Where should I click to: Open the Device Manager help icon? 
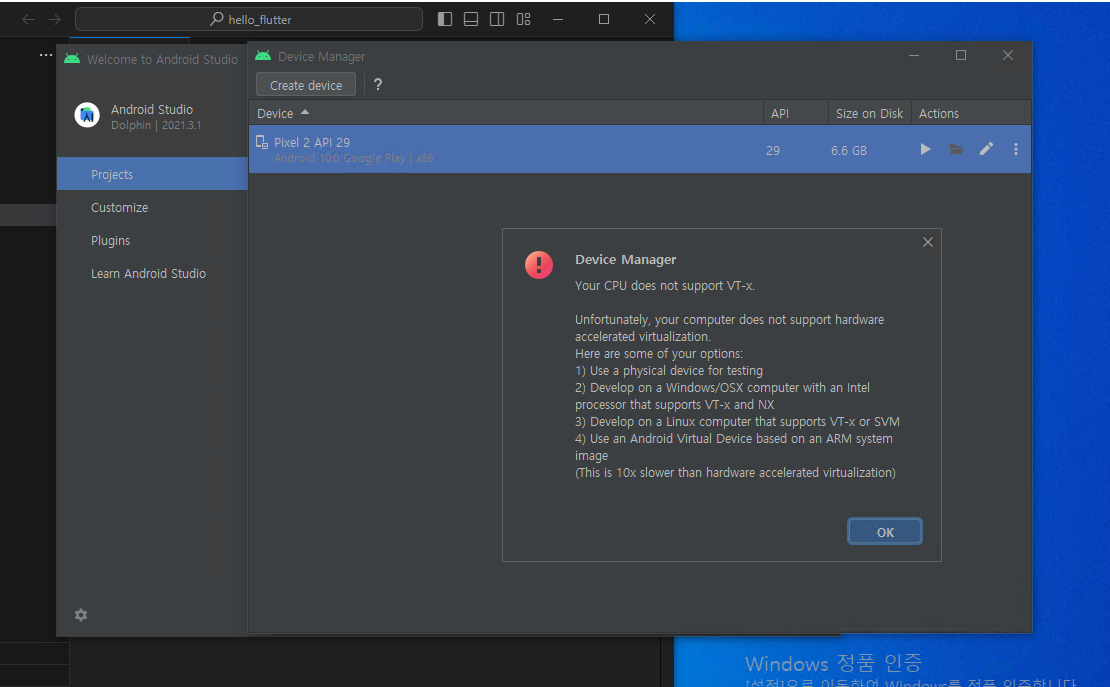coord(378,84)
